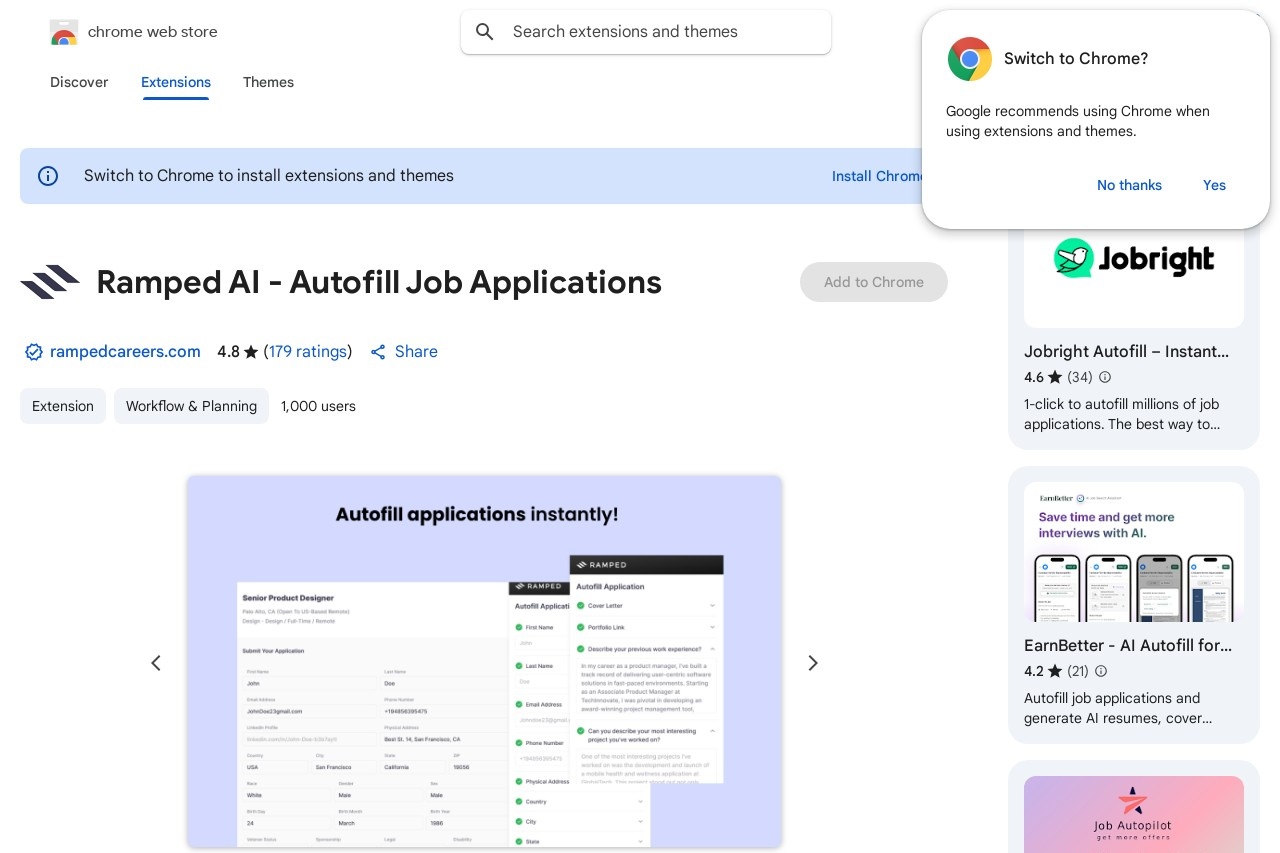Click the Share icon
Viewport: 1280px width, 853px height.
point(378,352)
